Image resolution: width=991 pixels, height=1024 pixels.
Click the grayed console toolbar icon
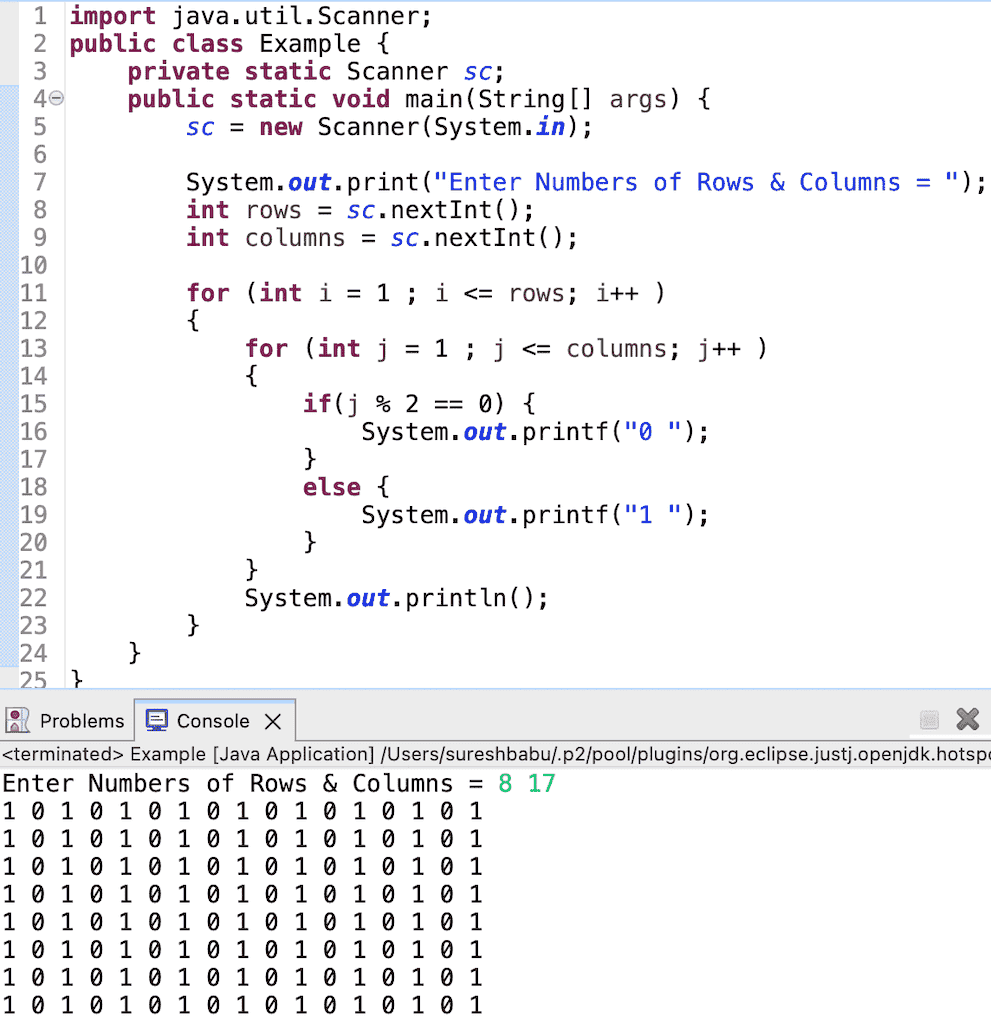(929, 718)
